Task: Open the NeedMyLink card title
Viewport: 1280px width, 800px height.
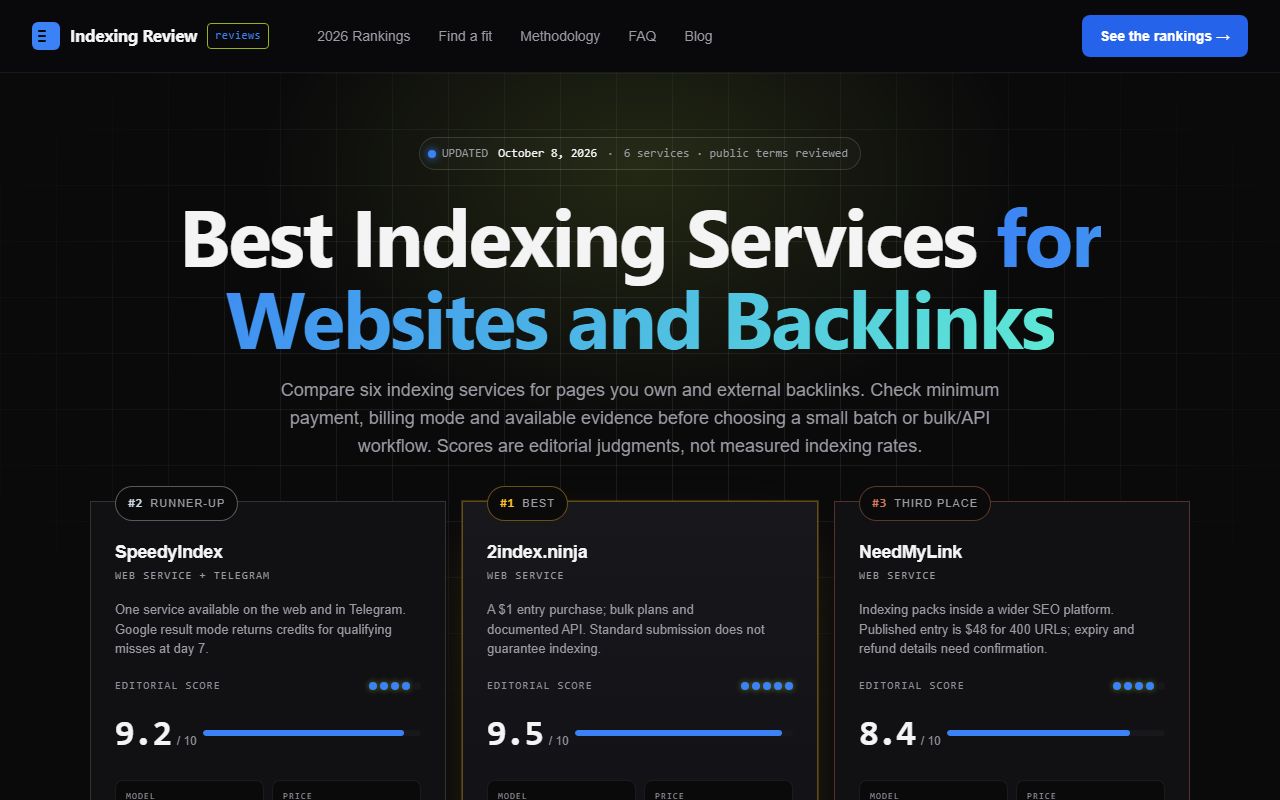Action: (x=911, y=552)
